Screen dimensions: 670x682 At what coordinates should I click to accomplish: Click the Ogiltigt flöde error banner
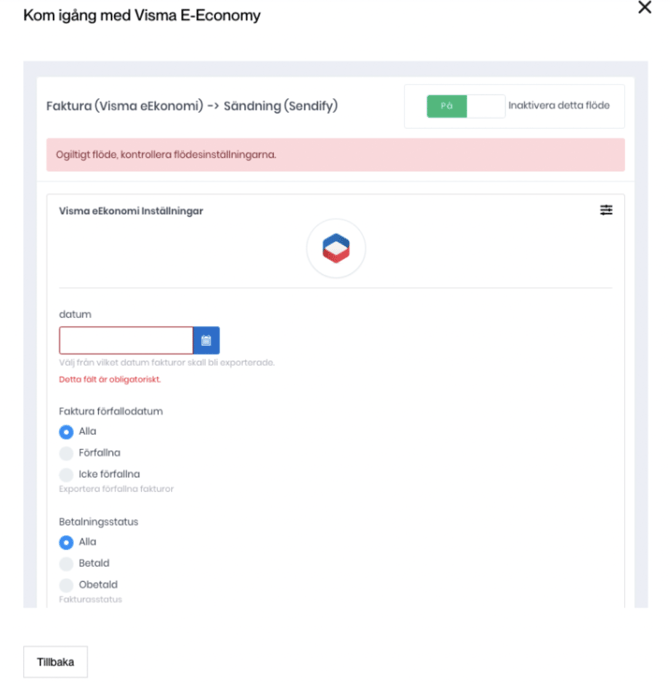[335, 155]
